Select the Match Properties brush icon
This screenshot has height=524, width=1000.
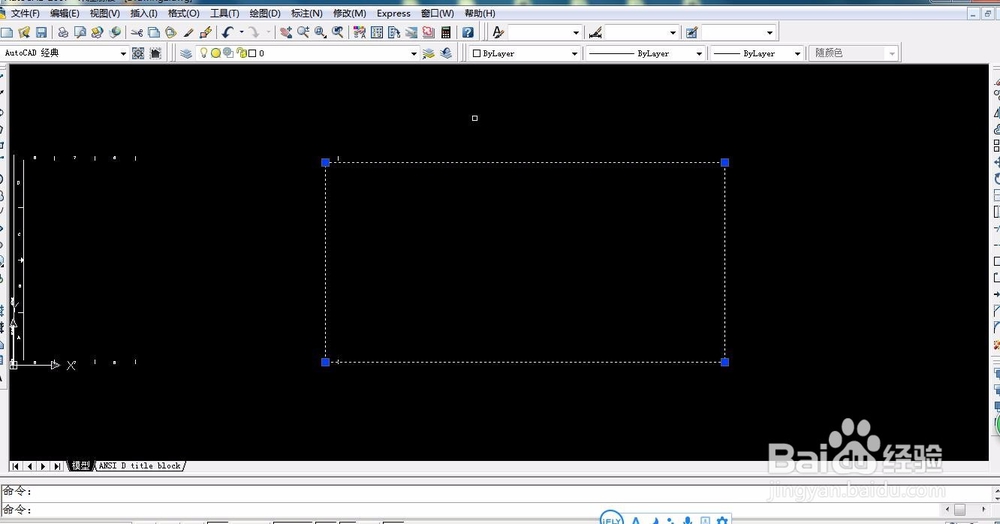click(x=188, y=32)
